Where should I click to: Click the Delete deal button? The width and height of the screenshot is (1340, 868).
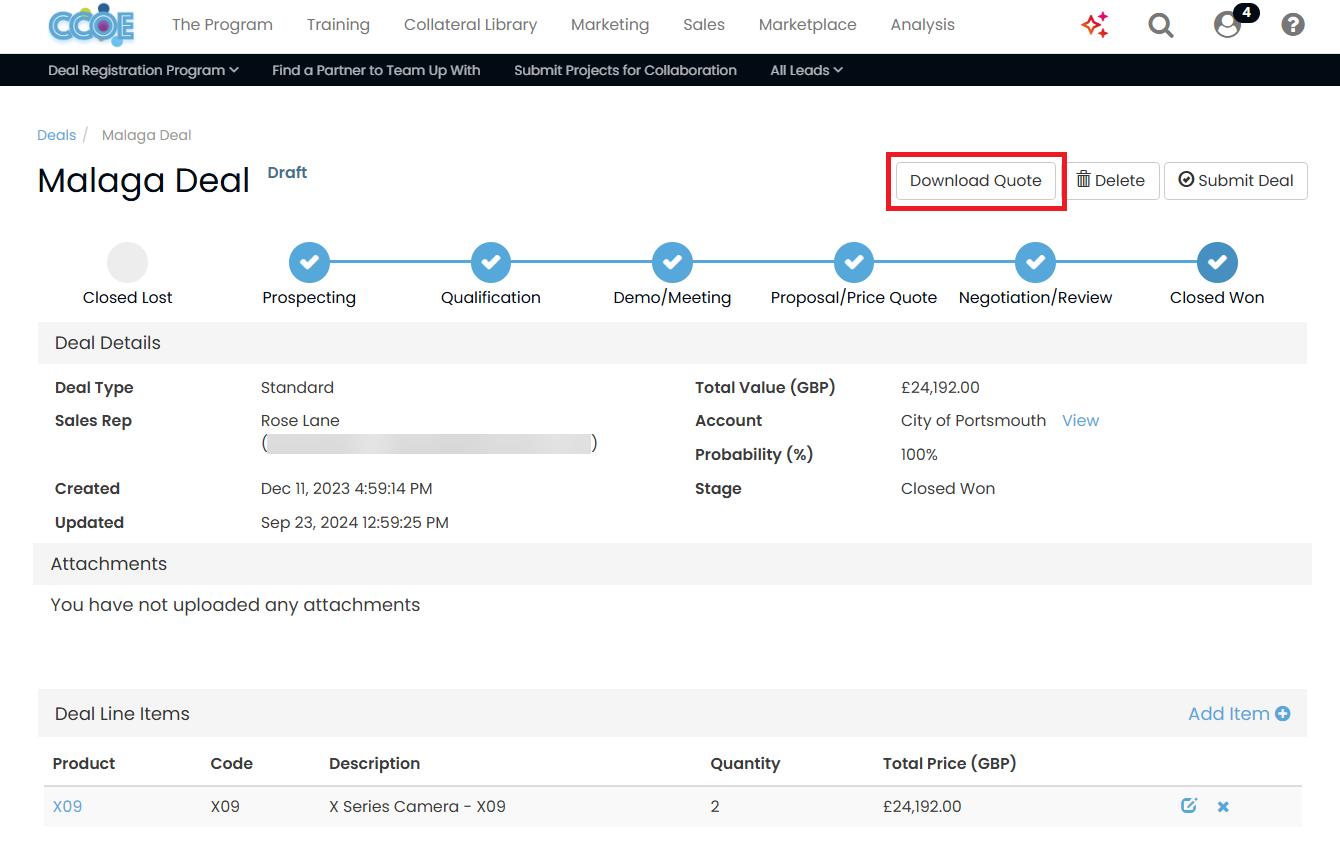(x=1110, y=181)
